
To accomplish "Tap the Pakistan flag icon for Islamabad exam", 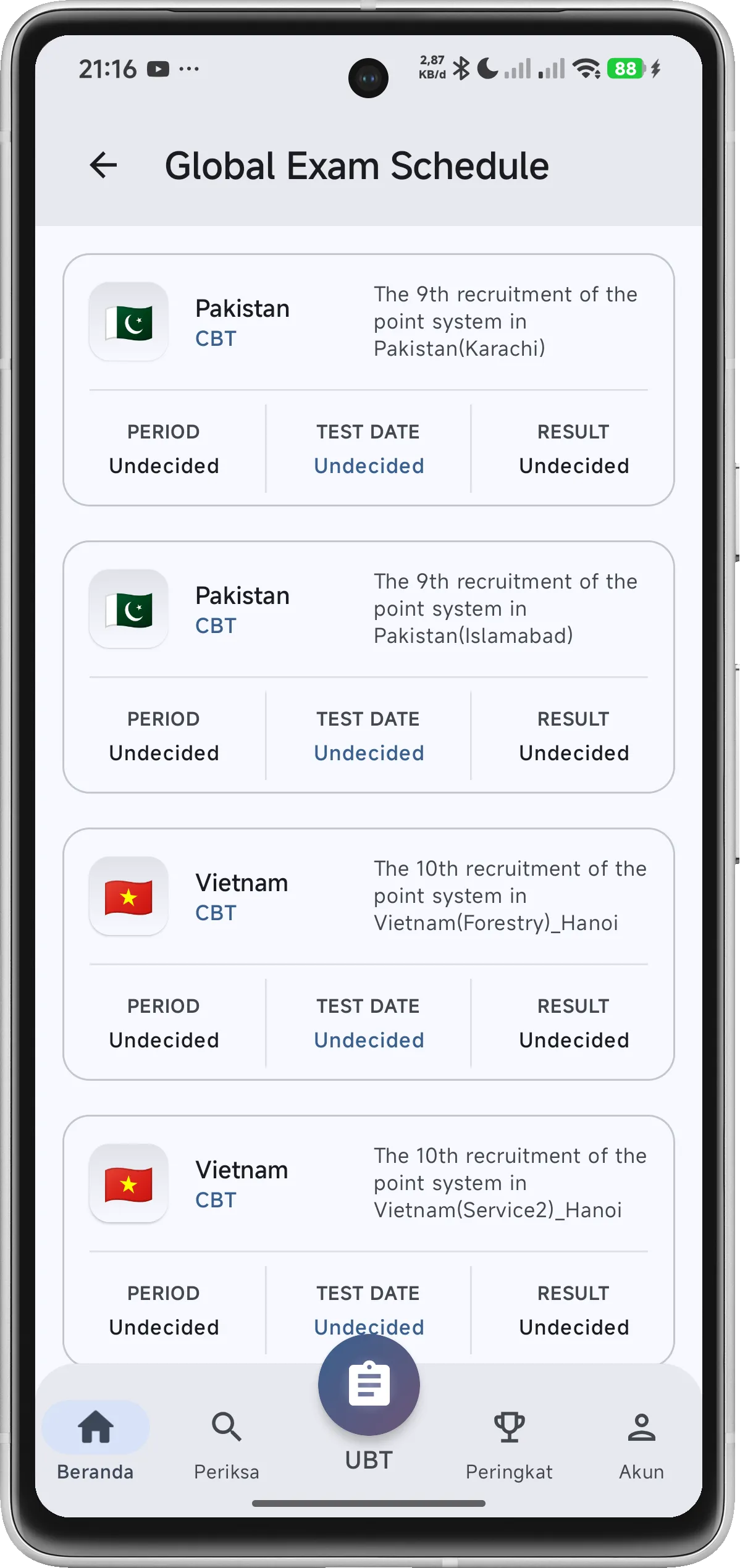I will [128, 608].
